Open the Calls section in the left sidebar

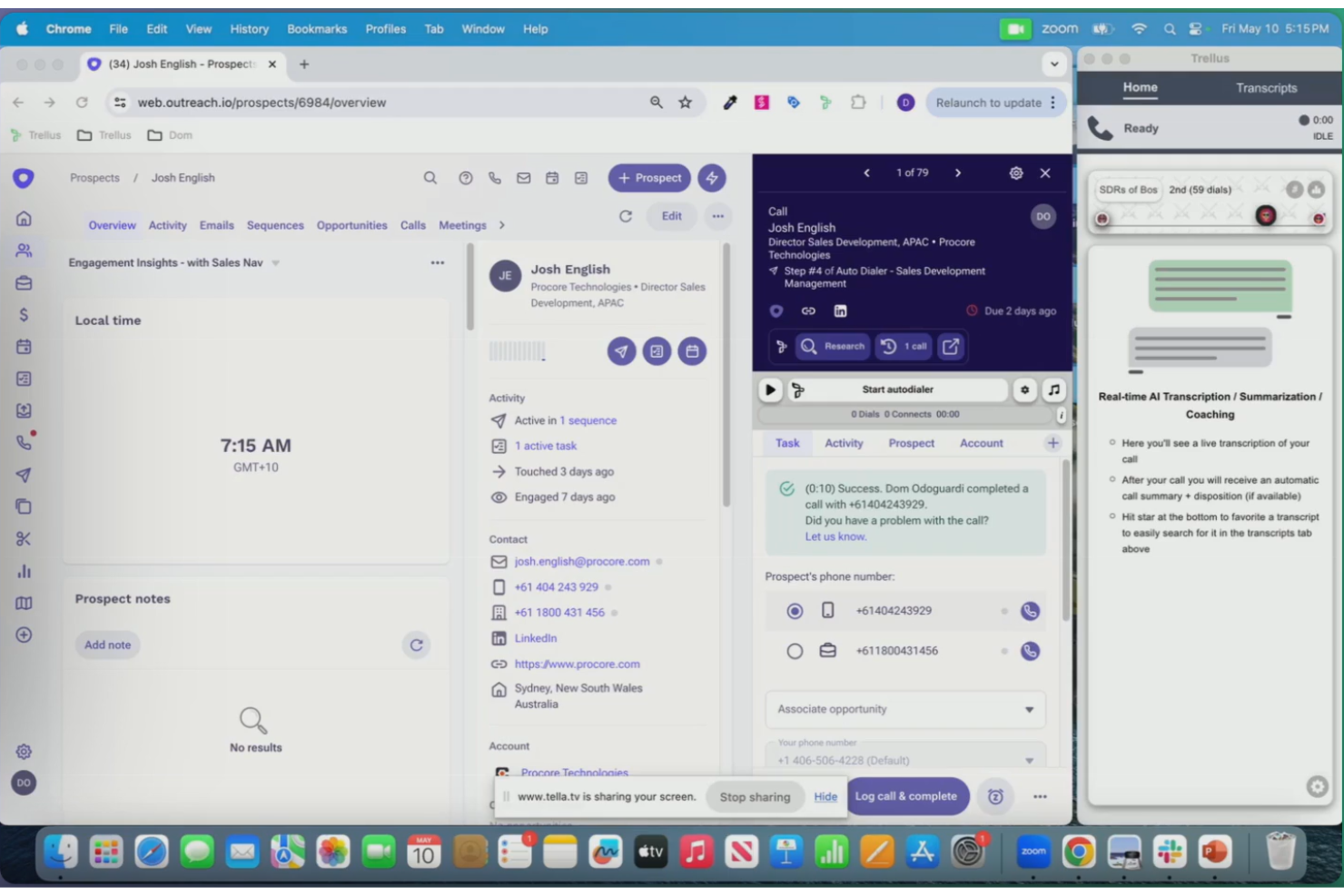pyautogui.click(x=25, y=442)
